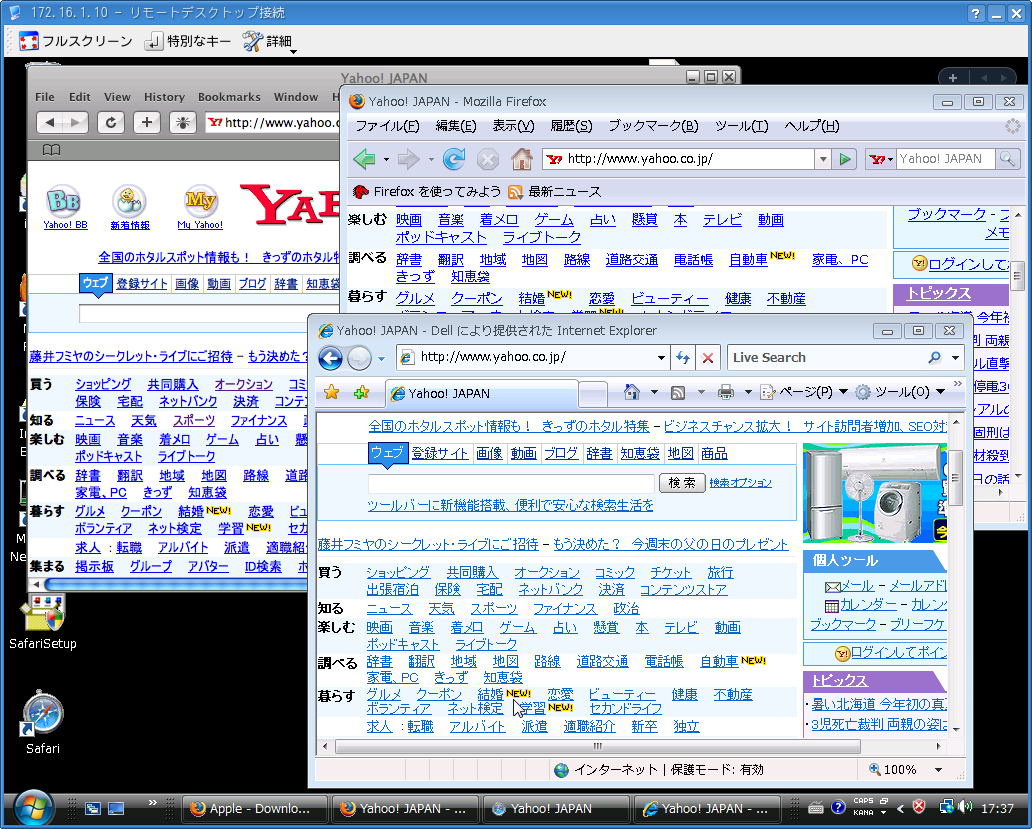1032x829 pixels.
Task: Click the Firefox home icon
Action: (521, 159)
